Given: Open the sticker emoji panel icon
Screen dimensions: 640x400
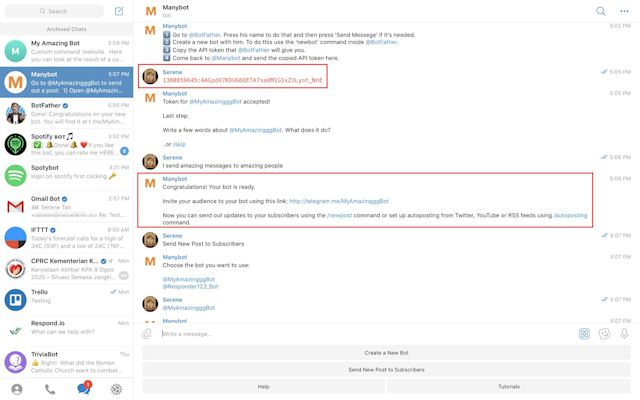Looking at the screenshot, I should (604, 334).
